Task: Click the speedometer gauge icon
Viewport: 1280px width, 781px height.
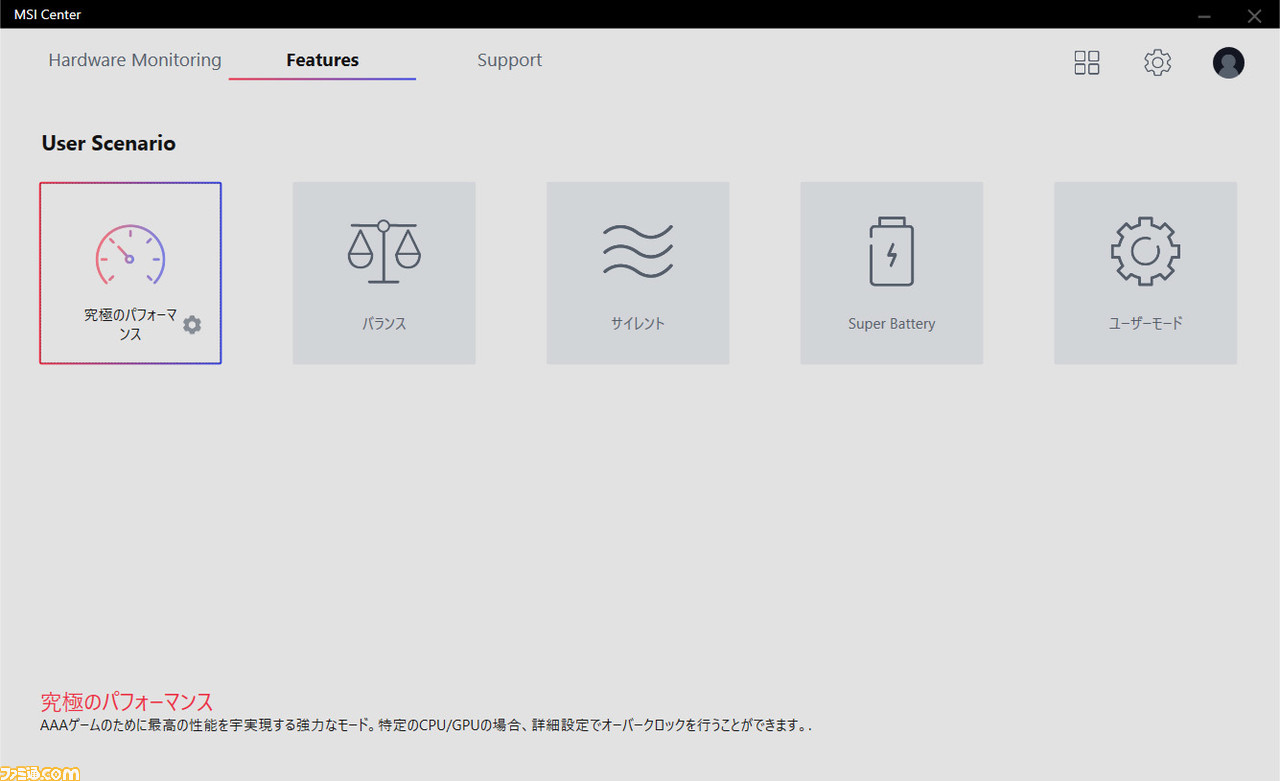Action: tap(130, 255)
